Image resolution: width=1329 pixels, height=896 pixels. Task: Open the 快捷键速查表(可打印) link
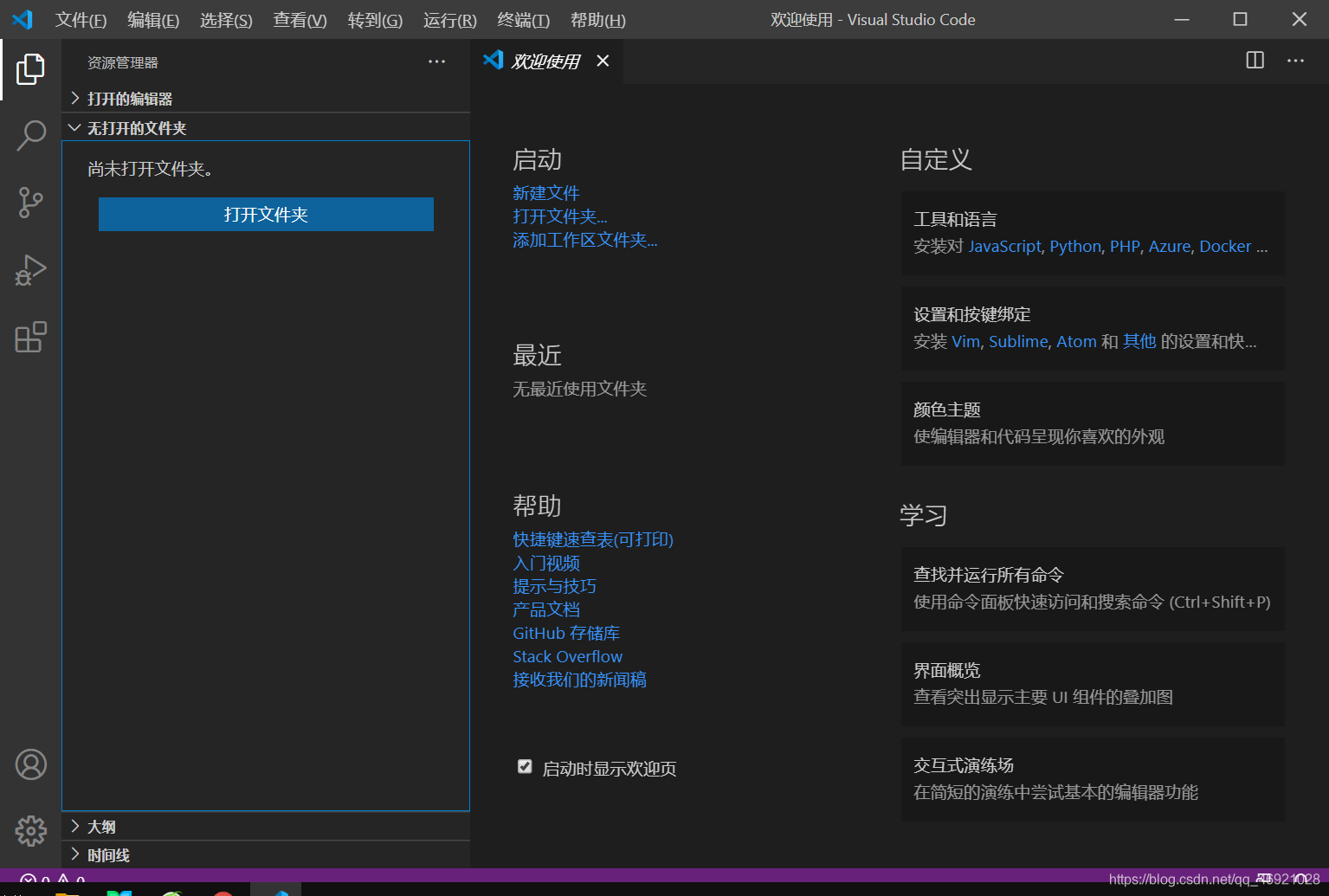[592, 539]
